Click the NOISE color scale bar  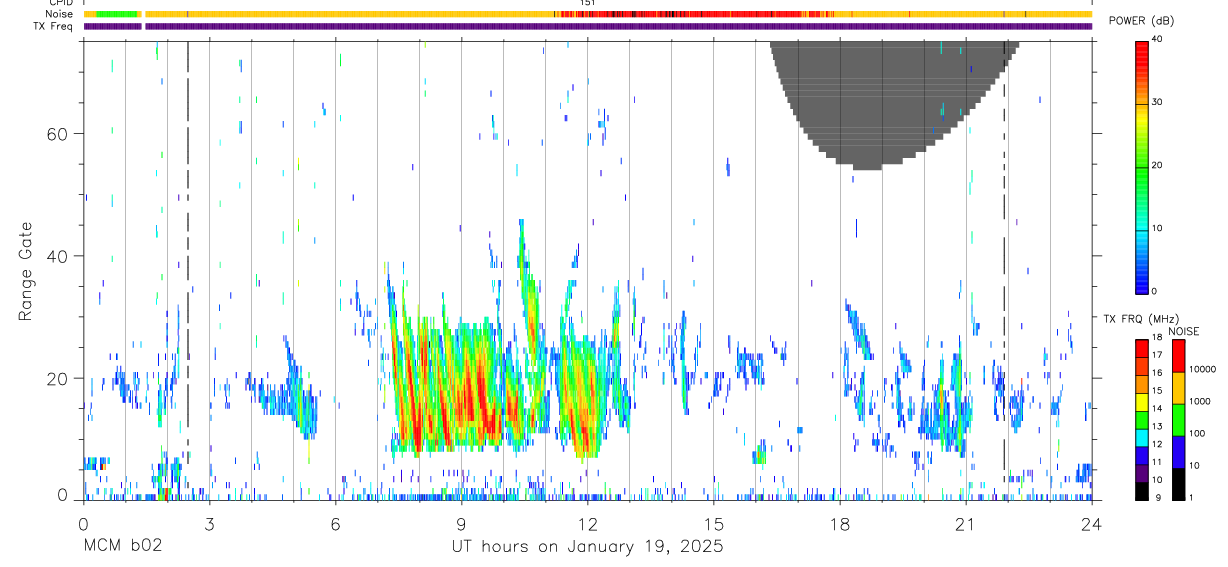[1179, 420]
